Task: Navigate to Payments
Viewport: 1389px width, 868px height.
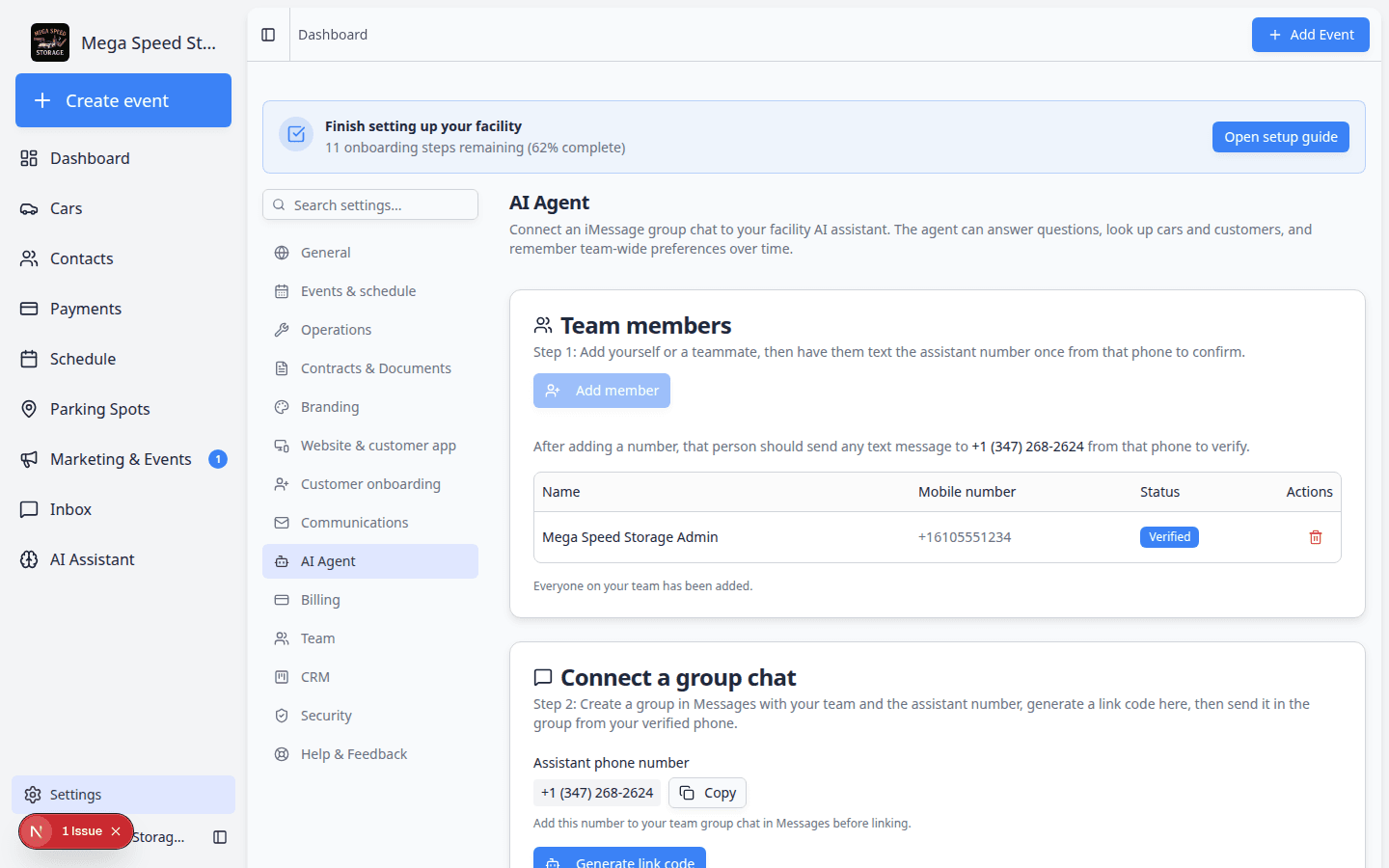Action: click(123, 309)
